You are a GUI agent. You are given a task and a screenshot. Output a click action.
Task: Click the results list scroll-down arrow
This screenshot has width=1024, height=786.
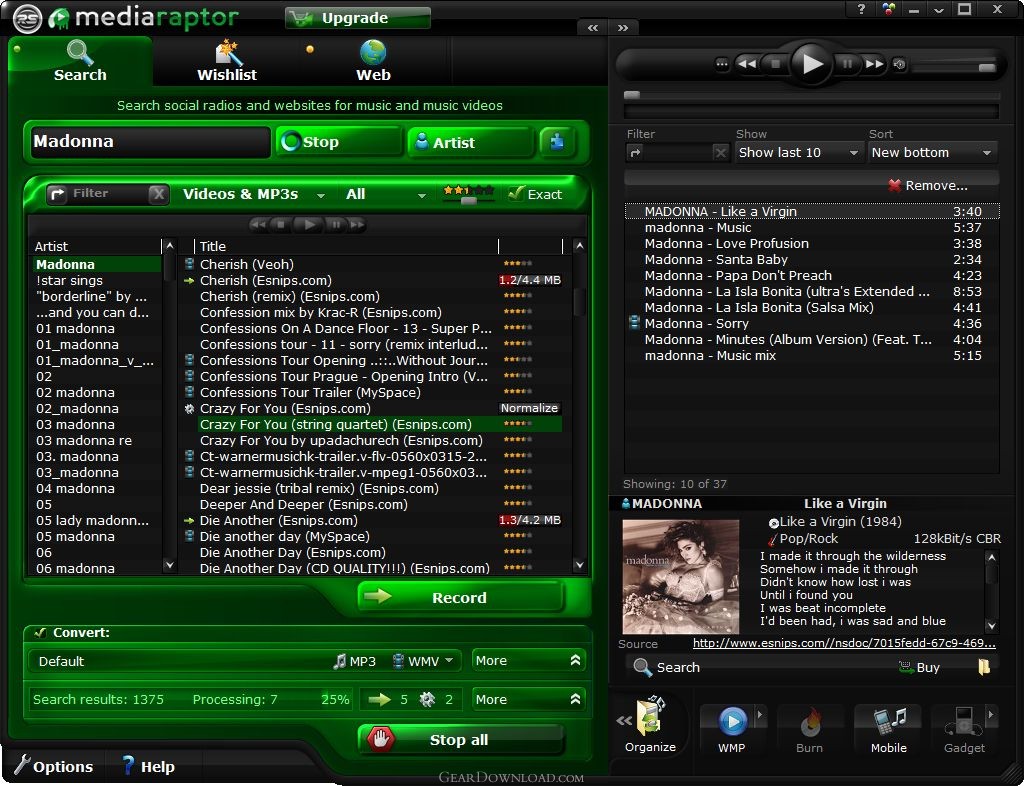point(579,565)
